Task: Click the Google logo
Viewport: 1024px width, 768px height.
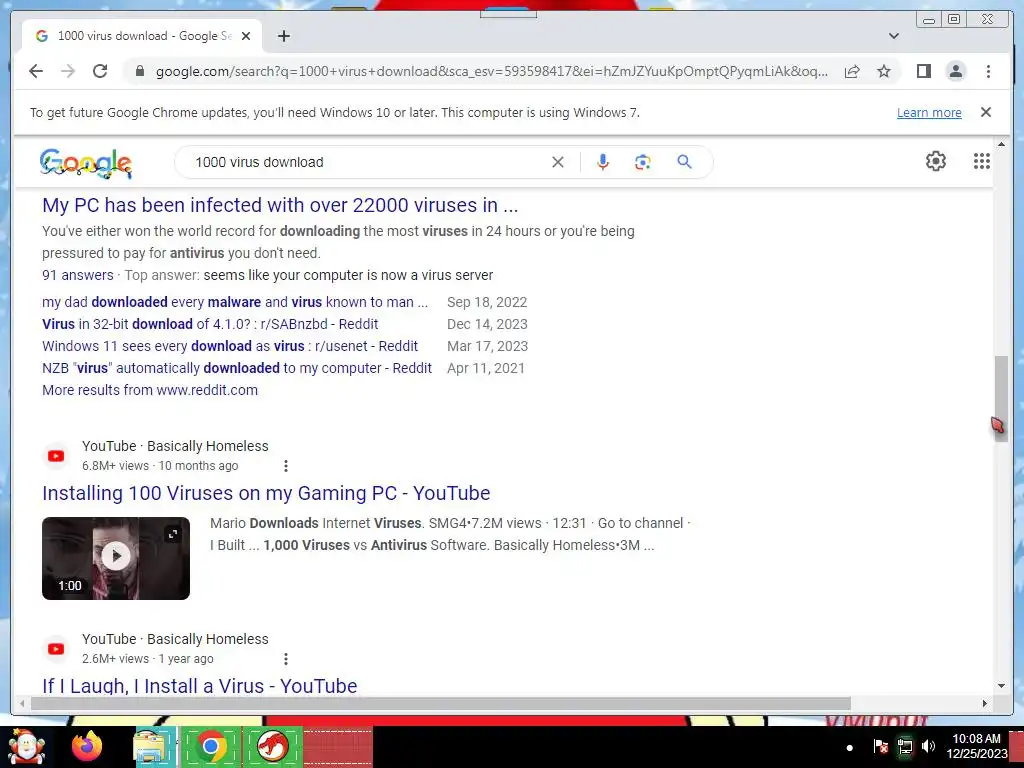Action: click(86, 163)
